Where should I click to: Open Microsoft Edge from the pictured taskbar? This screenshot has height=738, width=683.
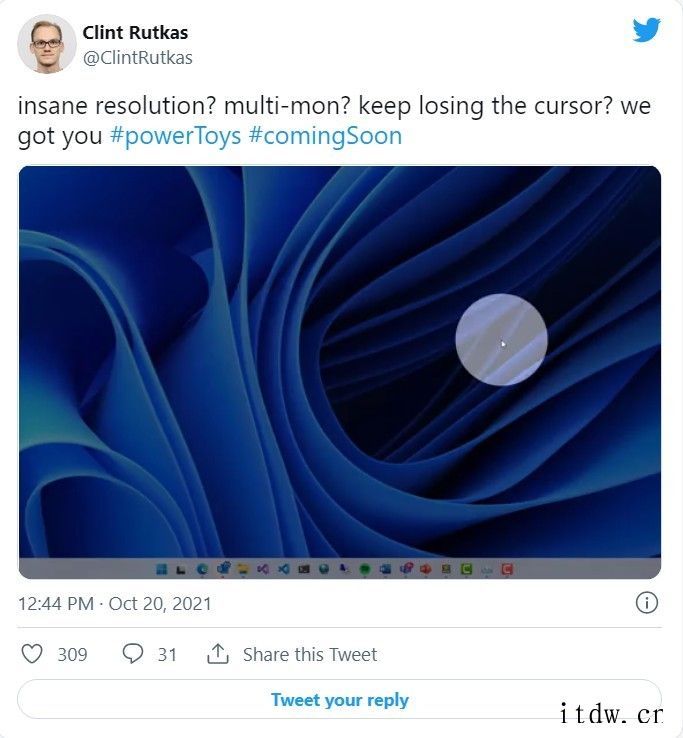202,569
